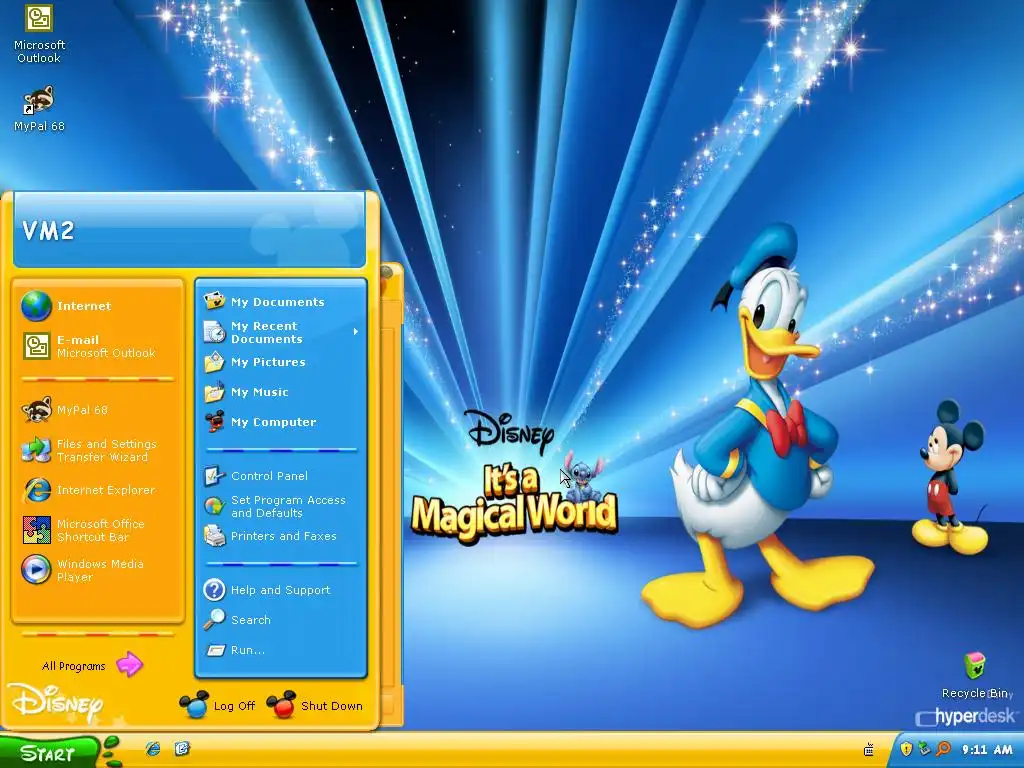Expand the My Recent Documents submenu arrow
The width and height of the screenshot is (1024, 768).
[x=356, y=332]
